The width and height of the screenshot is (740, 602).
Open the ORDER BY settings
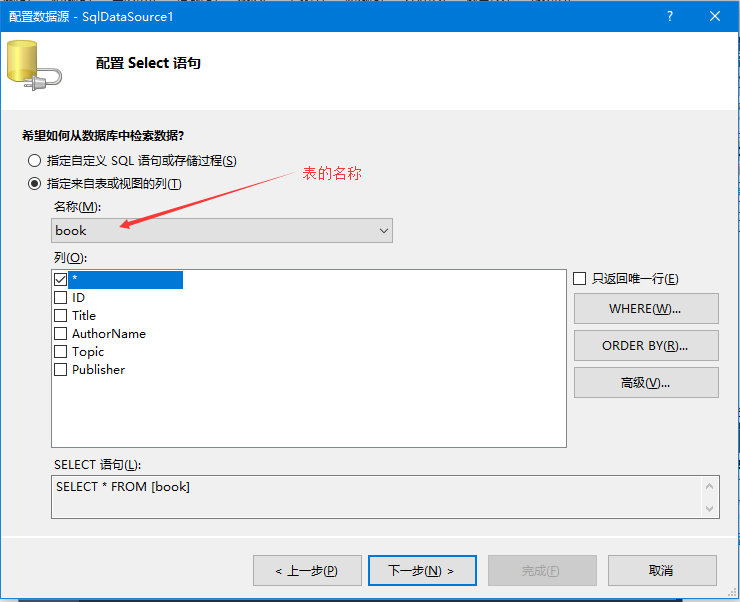pyautogui.click(x=646, y=346)
